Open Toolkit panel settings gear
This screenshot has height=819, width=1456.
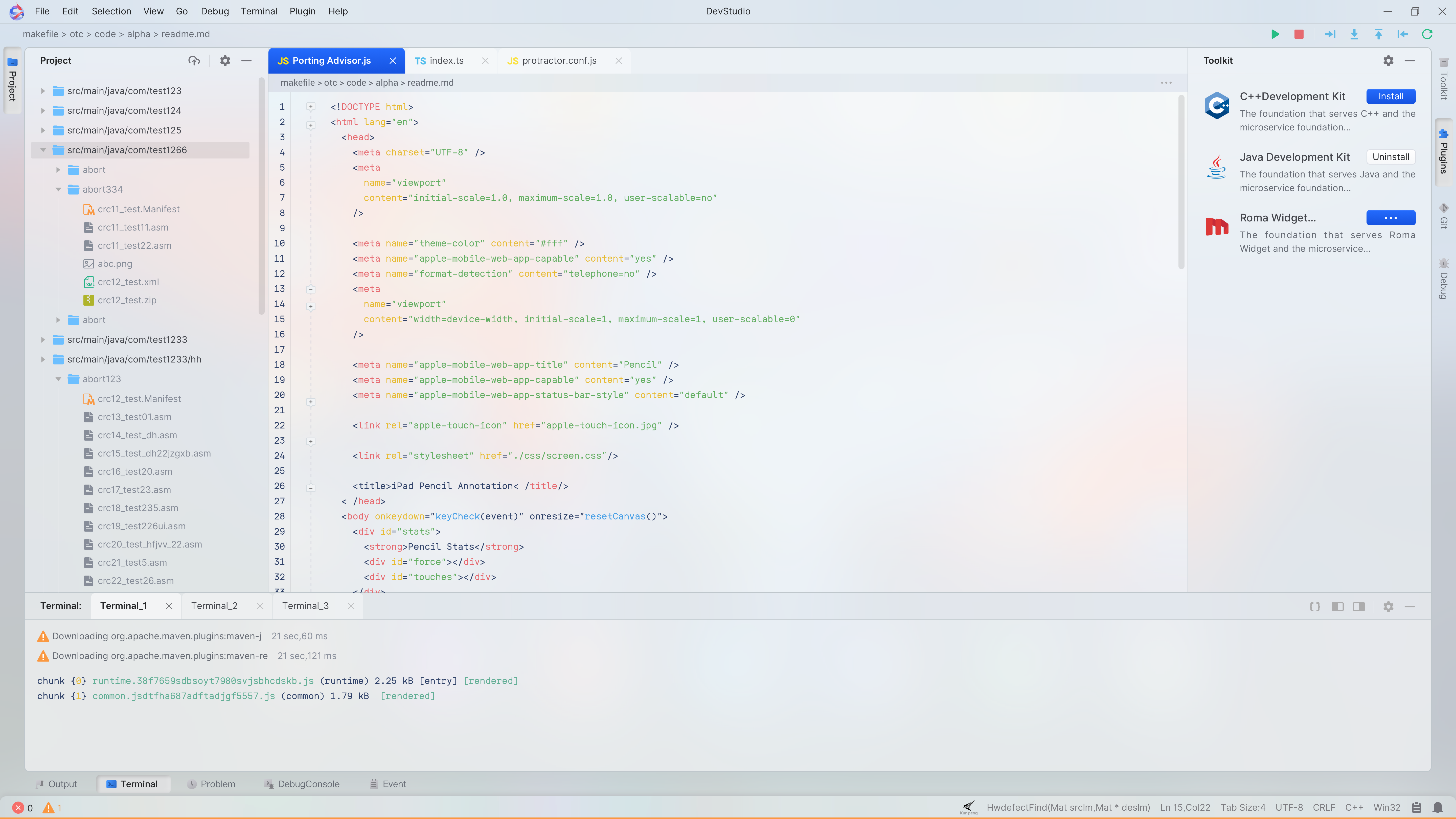click(1389, 60)
